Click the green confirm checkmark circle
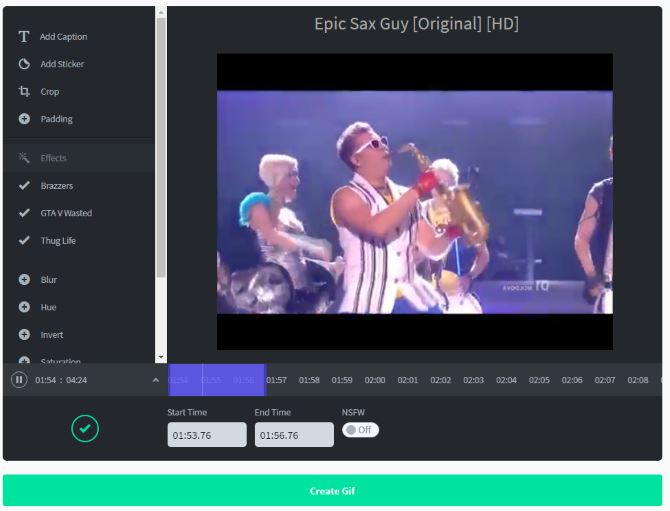670x511 pixels. [85, 428]
